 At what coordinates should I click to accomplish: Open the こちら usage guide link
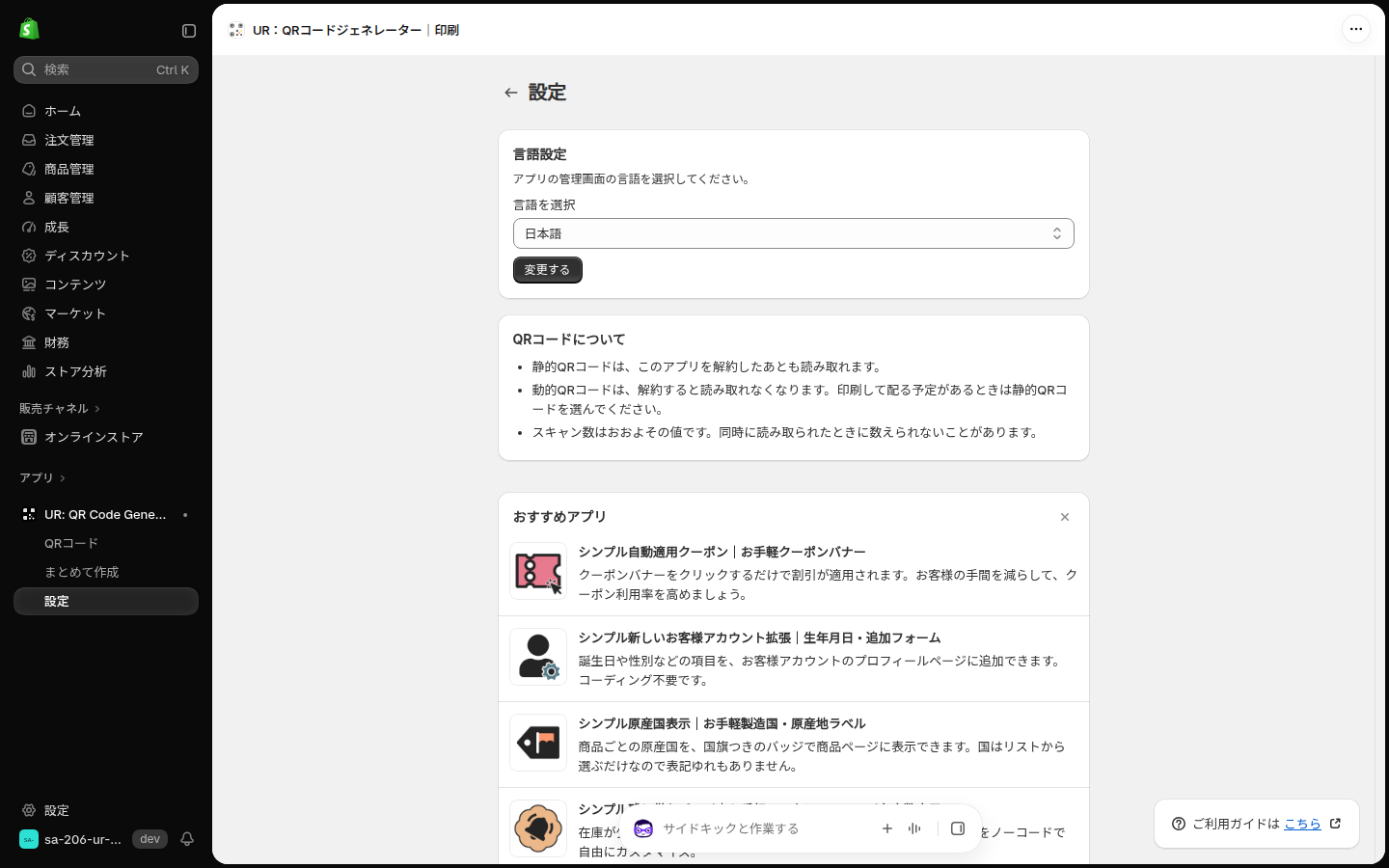[1302, 824]
